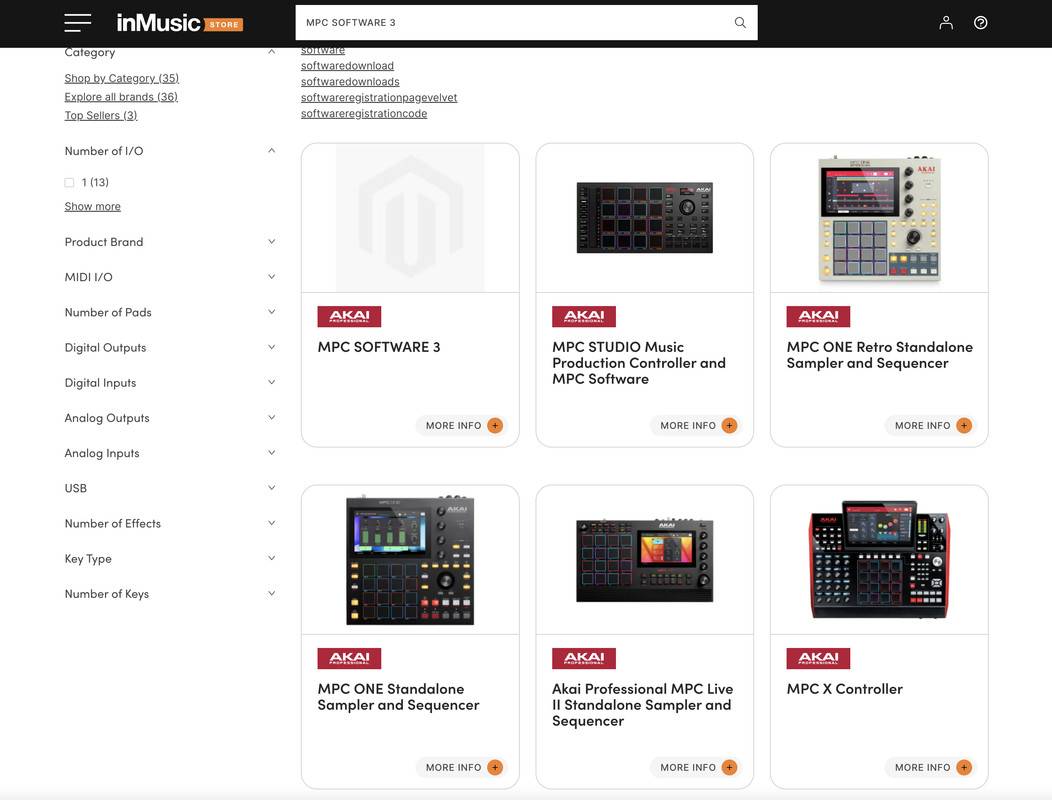
Task: Click the plus icon on the MPC X Controller card
Action: tap(964, 767)
